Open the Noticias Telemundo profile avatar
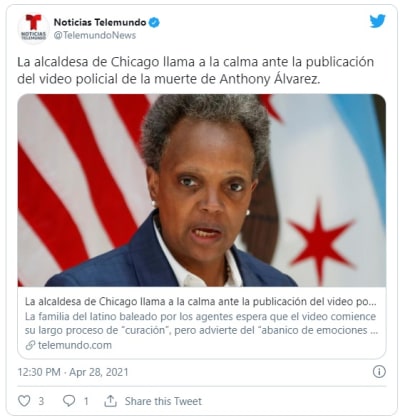 tap(33, 28)
